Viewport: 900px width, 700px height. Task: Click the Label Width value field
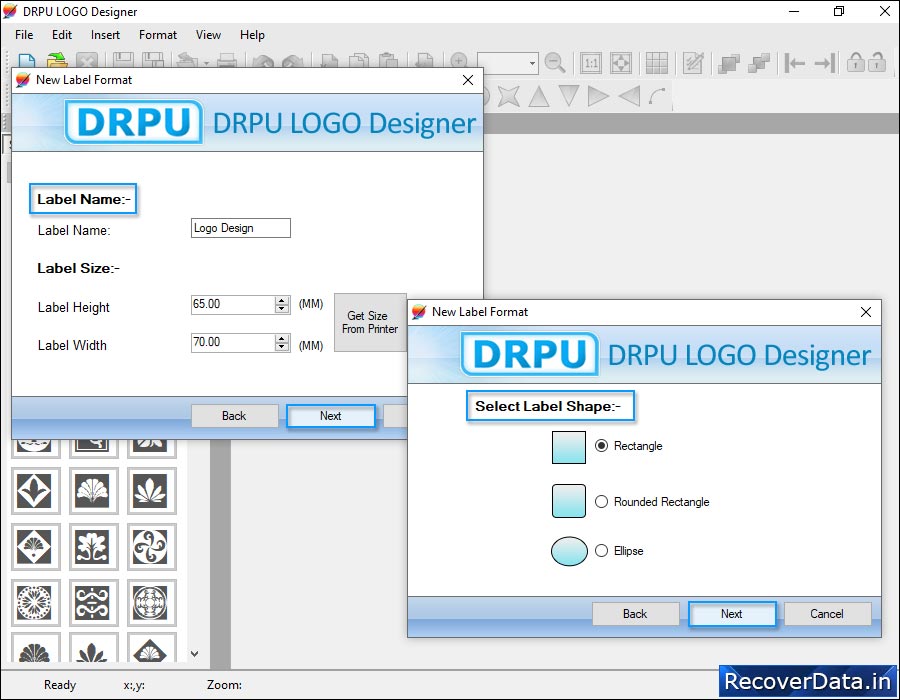click(233, 343)
